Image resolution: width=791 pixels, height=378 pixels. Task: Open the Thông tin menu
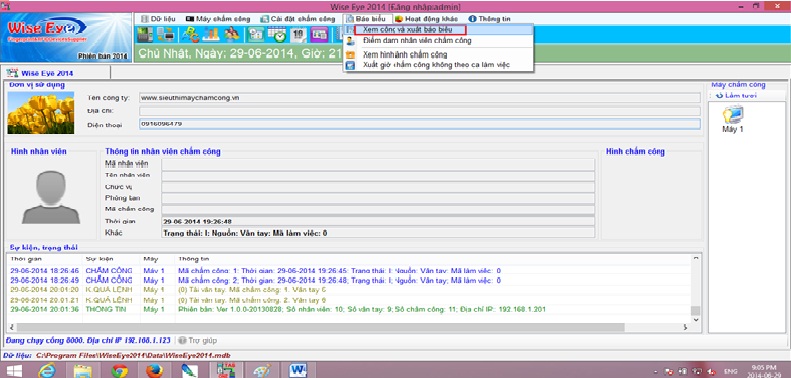489,19
